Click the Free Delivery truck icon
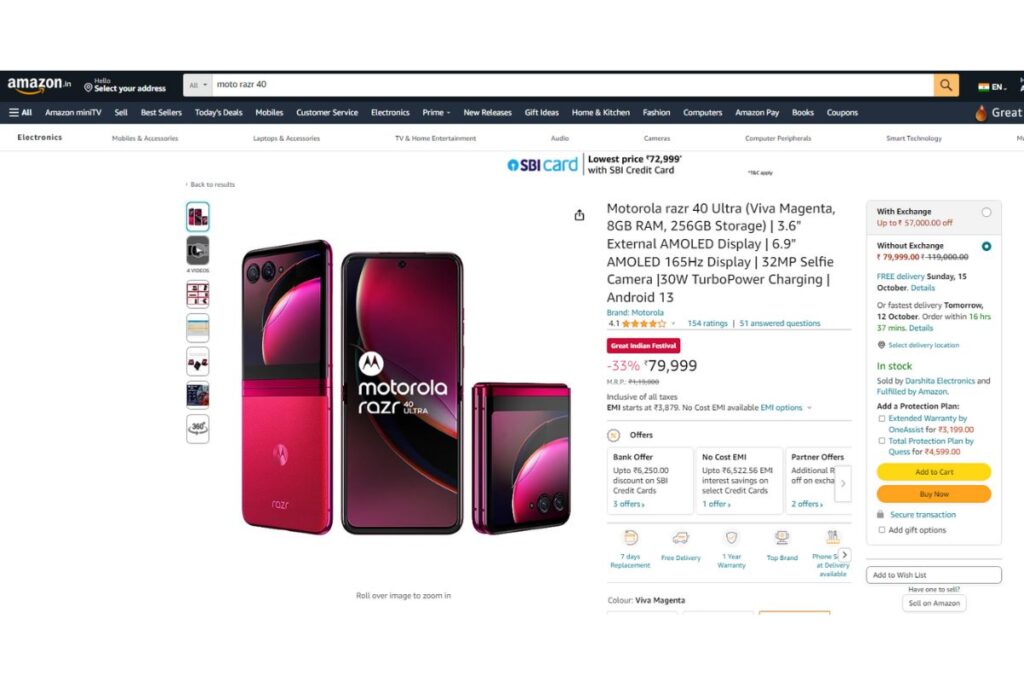The height and width of the screenshot is (683, 1024). pos(680,538)
